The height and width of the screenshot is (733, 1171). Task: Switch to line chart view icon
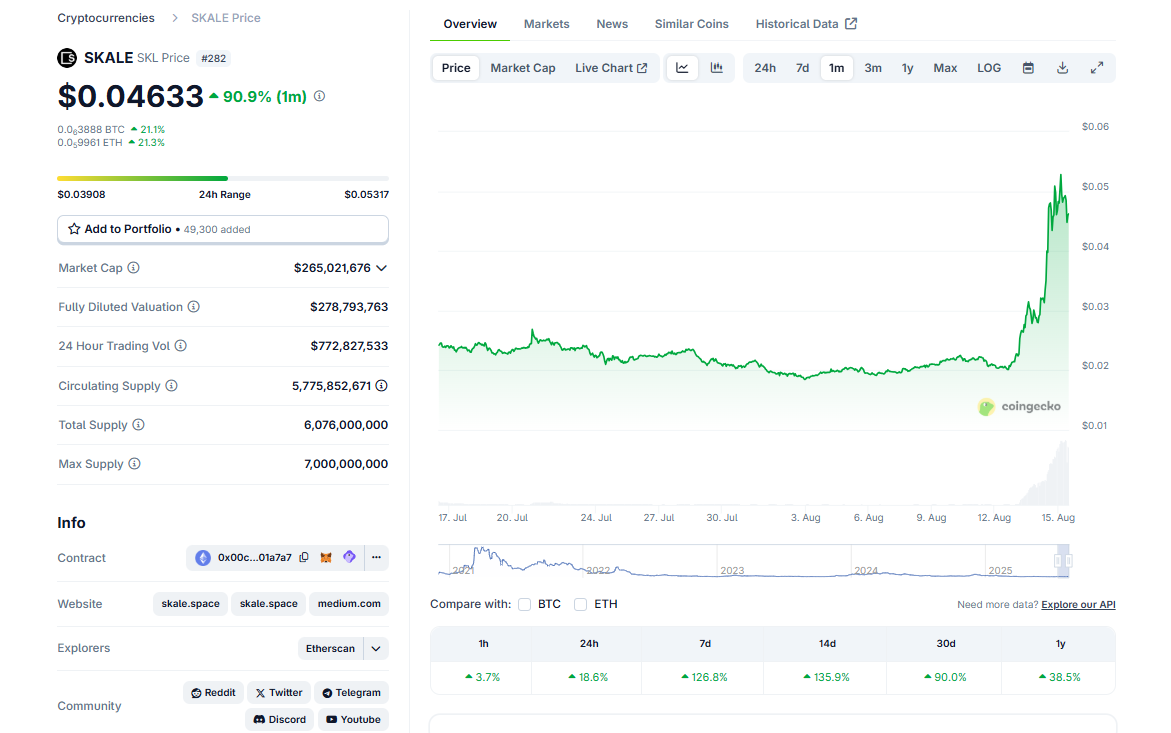[x=683, y=68]
